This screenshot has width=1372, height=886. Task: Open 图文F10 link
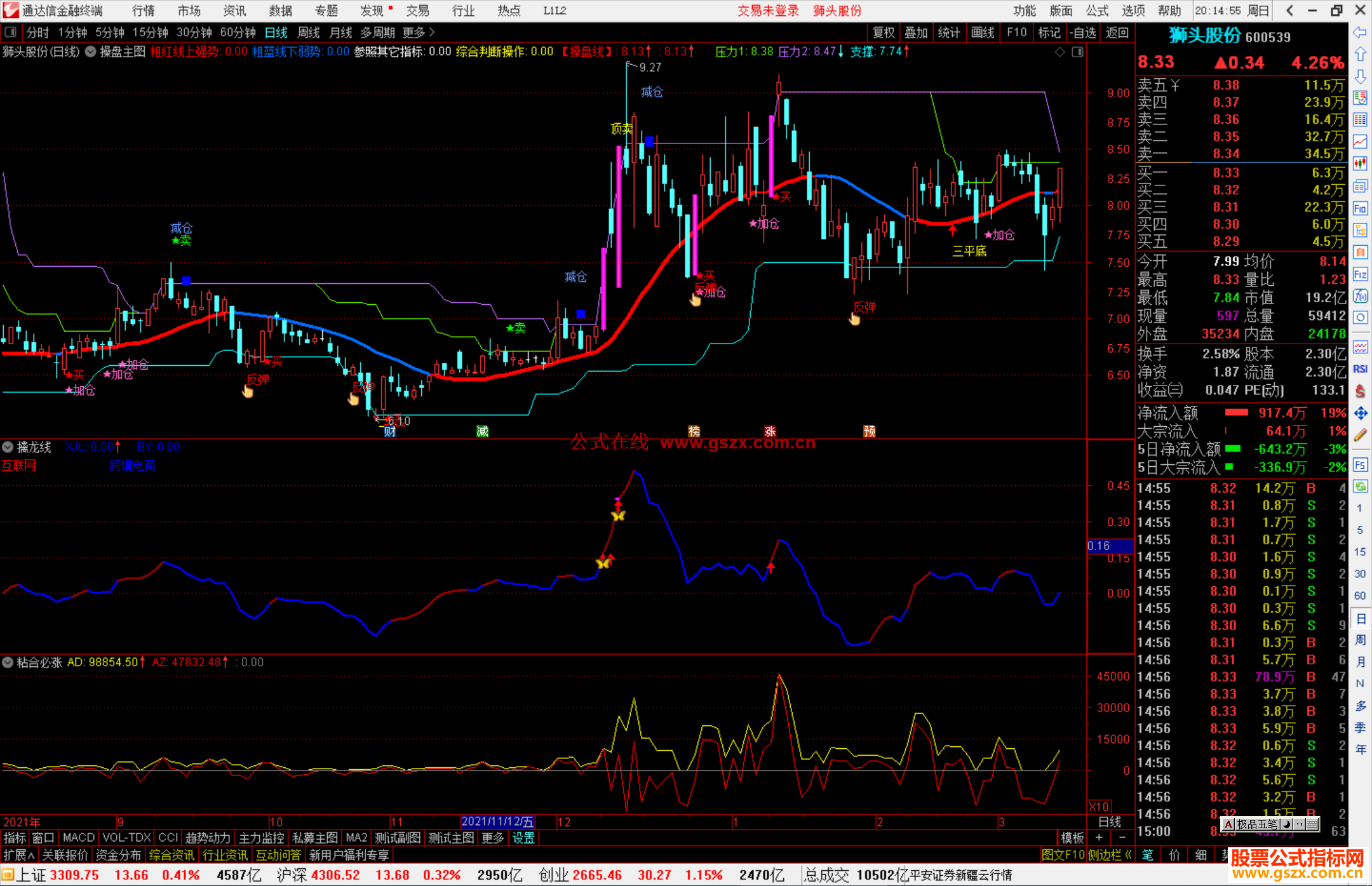[x=1063, y=856]
